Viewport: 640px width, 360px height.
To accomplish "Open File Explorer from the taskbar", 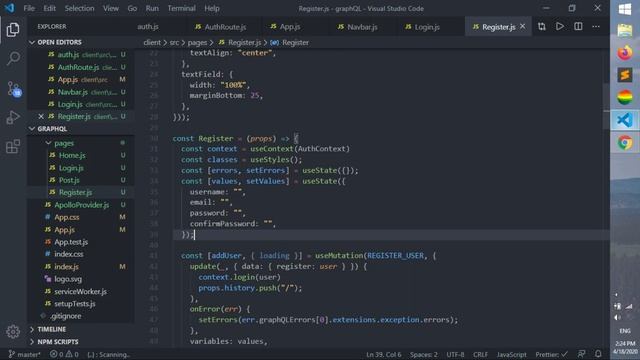I will point(624,30).
